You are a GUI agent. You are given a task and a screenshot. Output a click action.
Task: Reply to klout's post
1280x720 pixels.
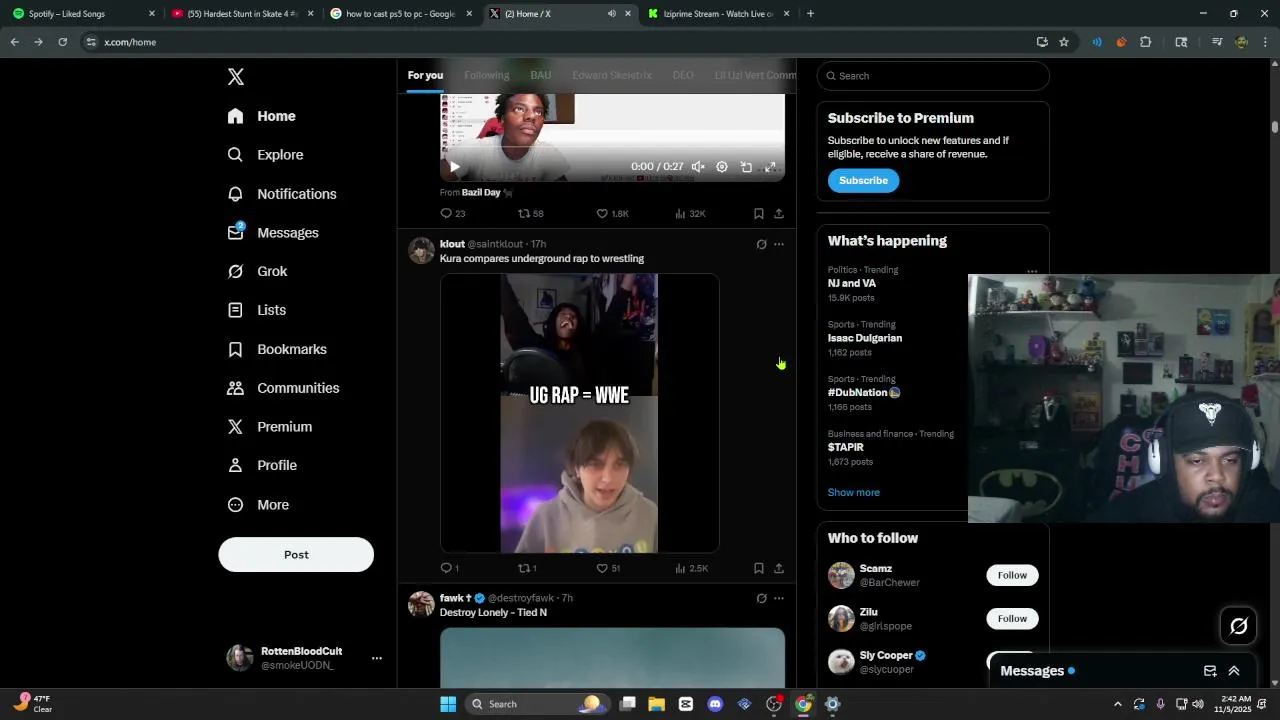coord(450,568)
